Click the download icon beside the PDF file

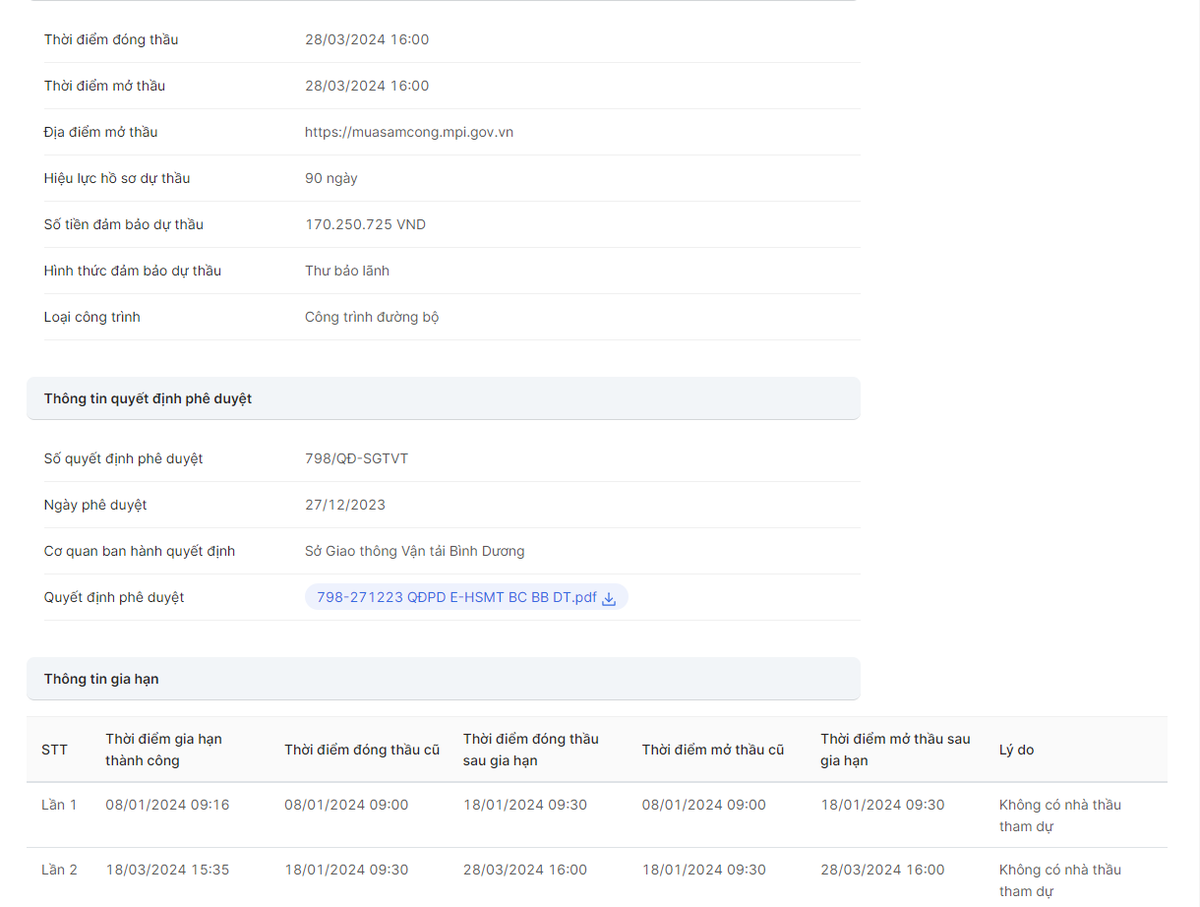point(609,598)
